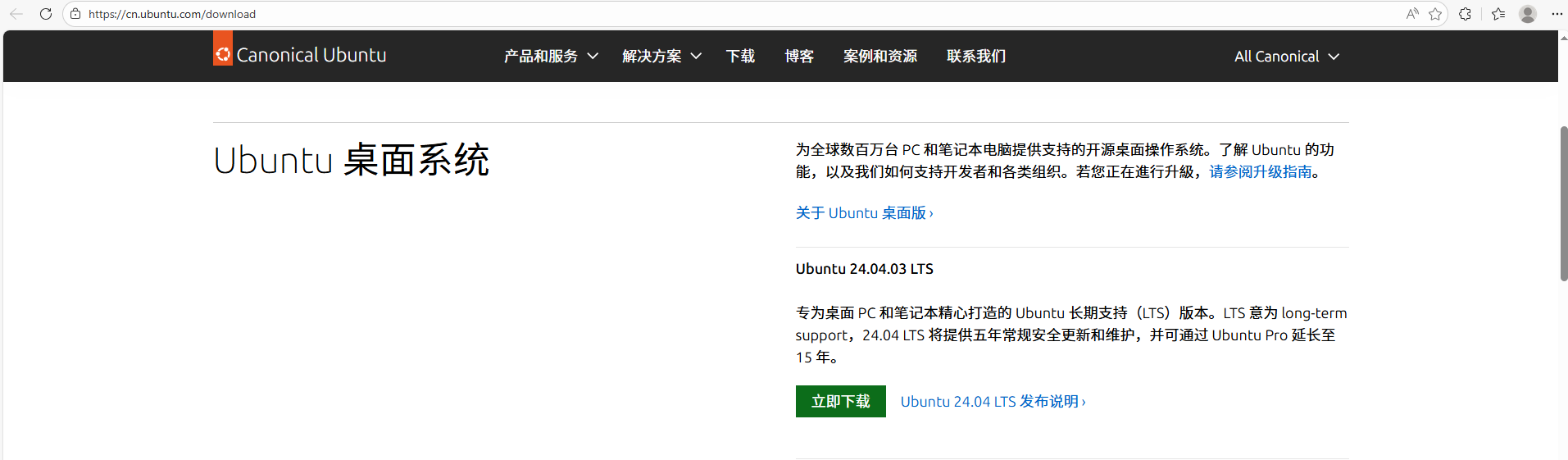Open the favorites list icon

tap(1498, 14)
